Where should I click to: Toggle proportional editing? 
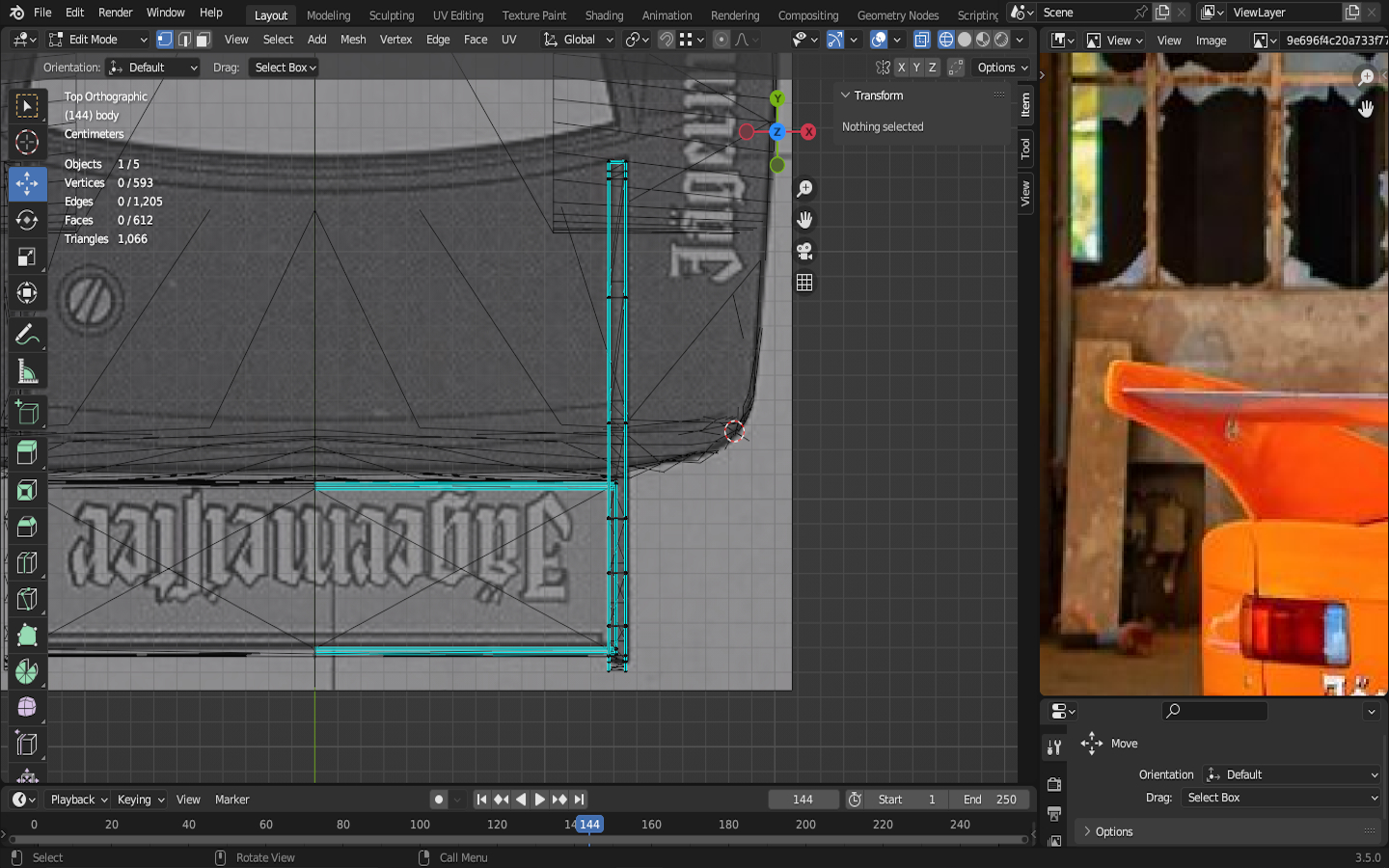point(722,40)
